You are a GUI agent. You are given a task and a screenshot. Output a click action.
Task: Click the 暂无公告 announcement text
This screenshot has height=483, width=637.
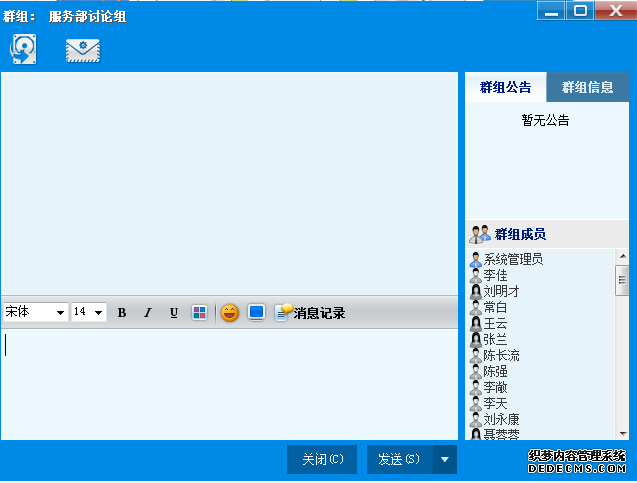click(545, 120)
